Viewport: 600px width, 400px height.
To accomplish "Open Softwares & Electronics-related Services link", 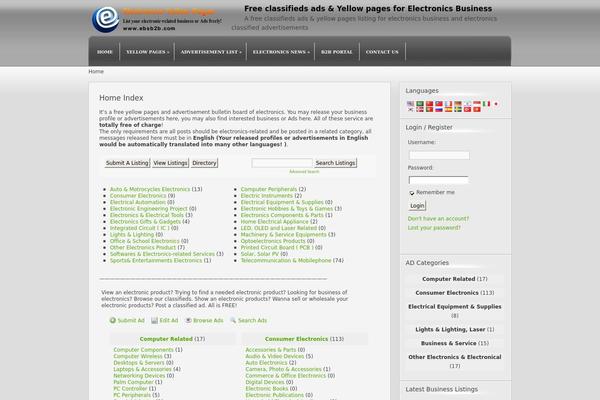I will click(x=162, y=254).
